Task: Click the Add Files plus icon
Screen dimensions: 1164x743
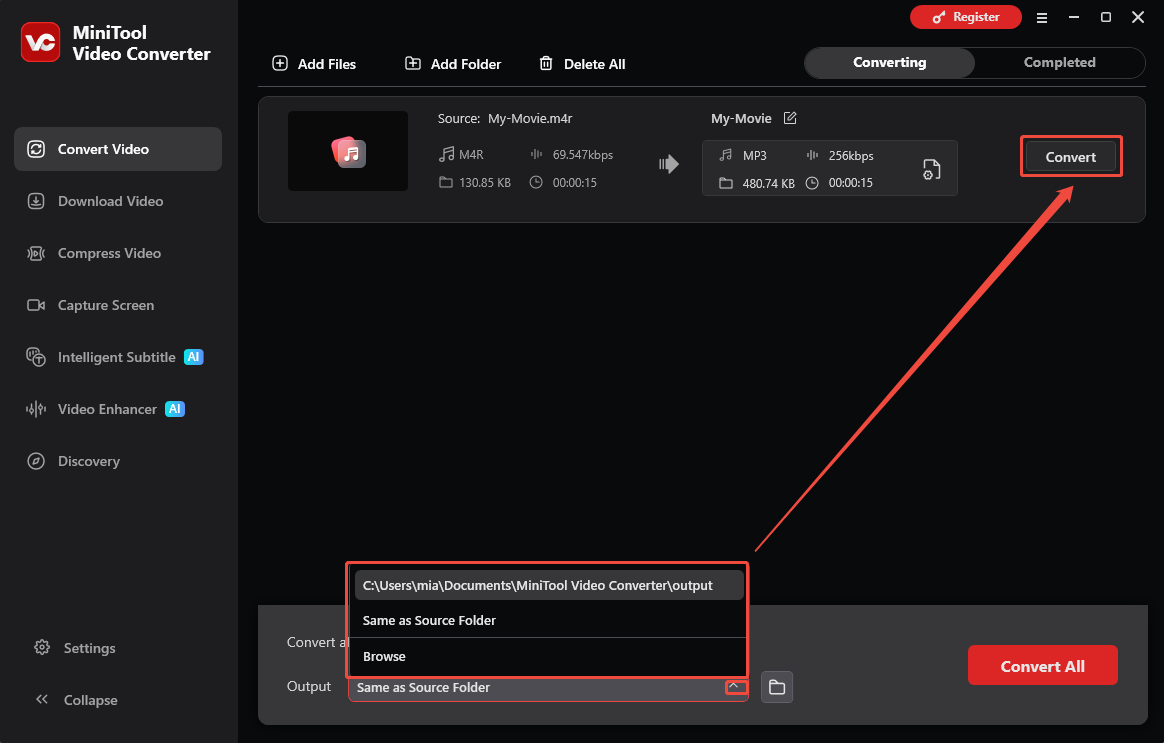Action: pyautogui.click(x=280, y=63)
